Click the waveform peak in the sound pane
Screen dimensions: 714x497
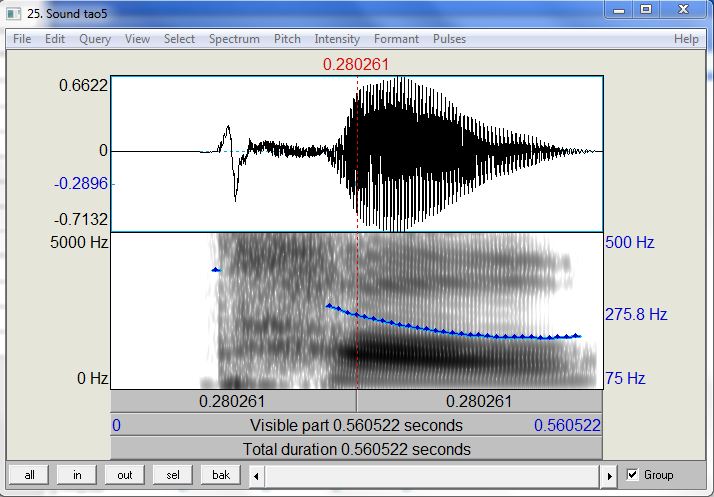click(x=400, y=79)
